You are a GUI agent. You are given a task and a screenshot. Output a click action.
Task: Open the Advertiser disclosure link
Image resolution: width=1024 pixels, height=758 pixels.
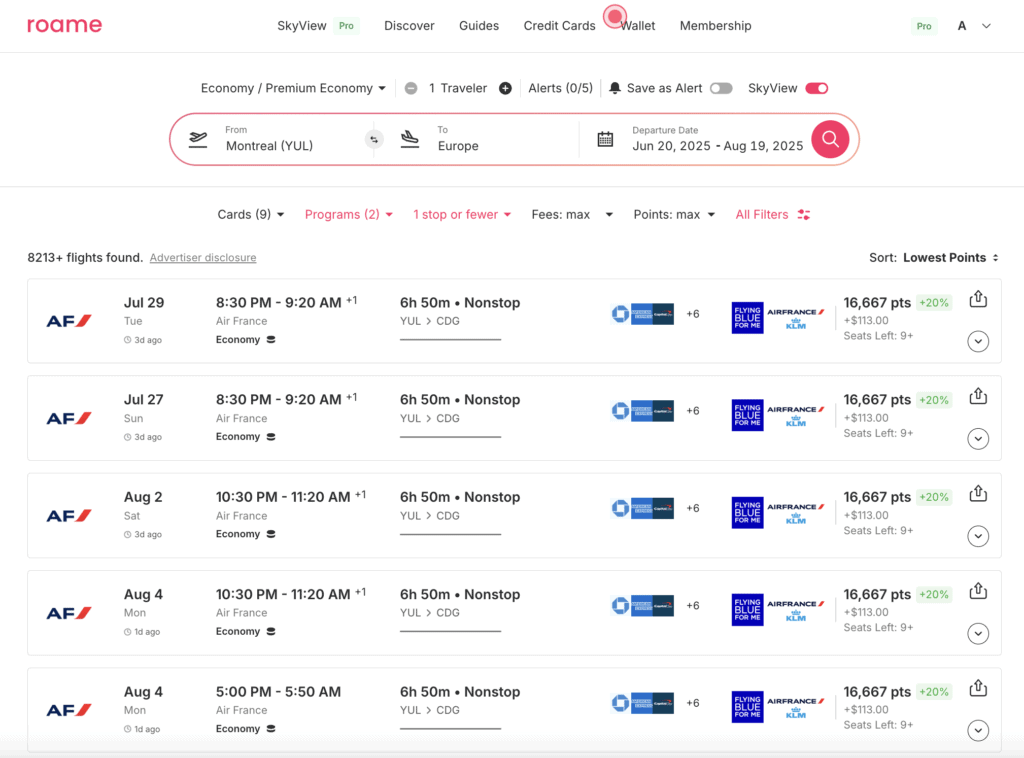tap(202, 258)
